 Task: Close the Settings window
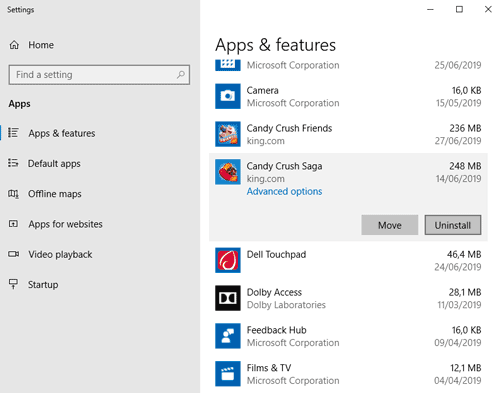(x=488, y=9)
